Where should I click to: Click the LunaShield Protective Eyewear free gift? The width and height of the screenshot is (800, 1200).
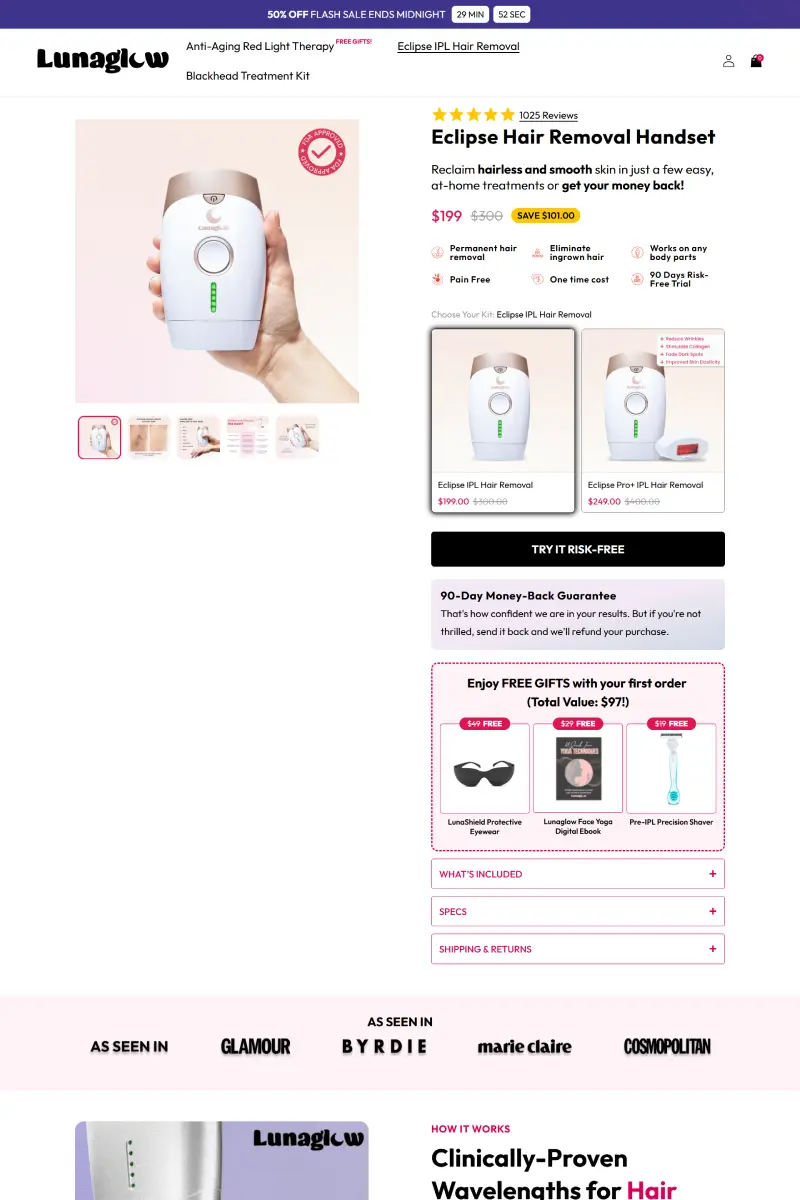[485, 780]
